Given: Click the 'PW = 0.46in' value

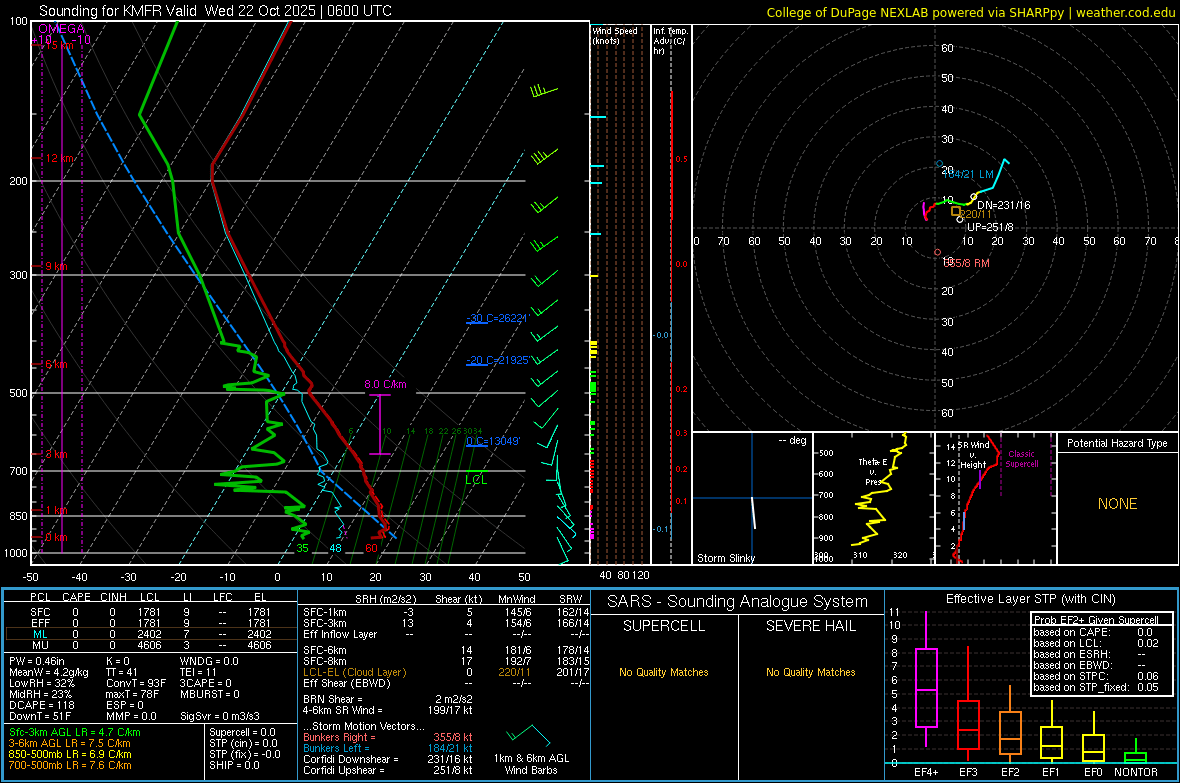Looking at the screenshot, I should (x=37, y=661).
